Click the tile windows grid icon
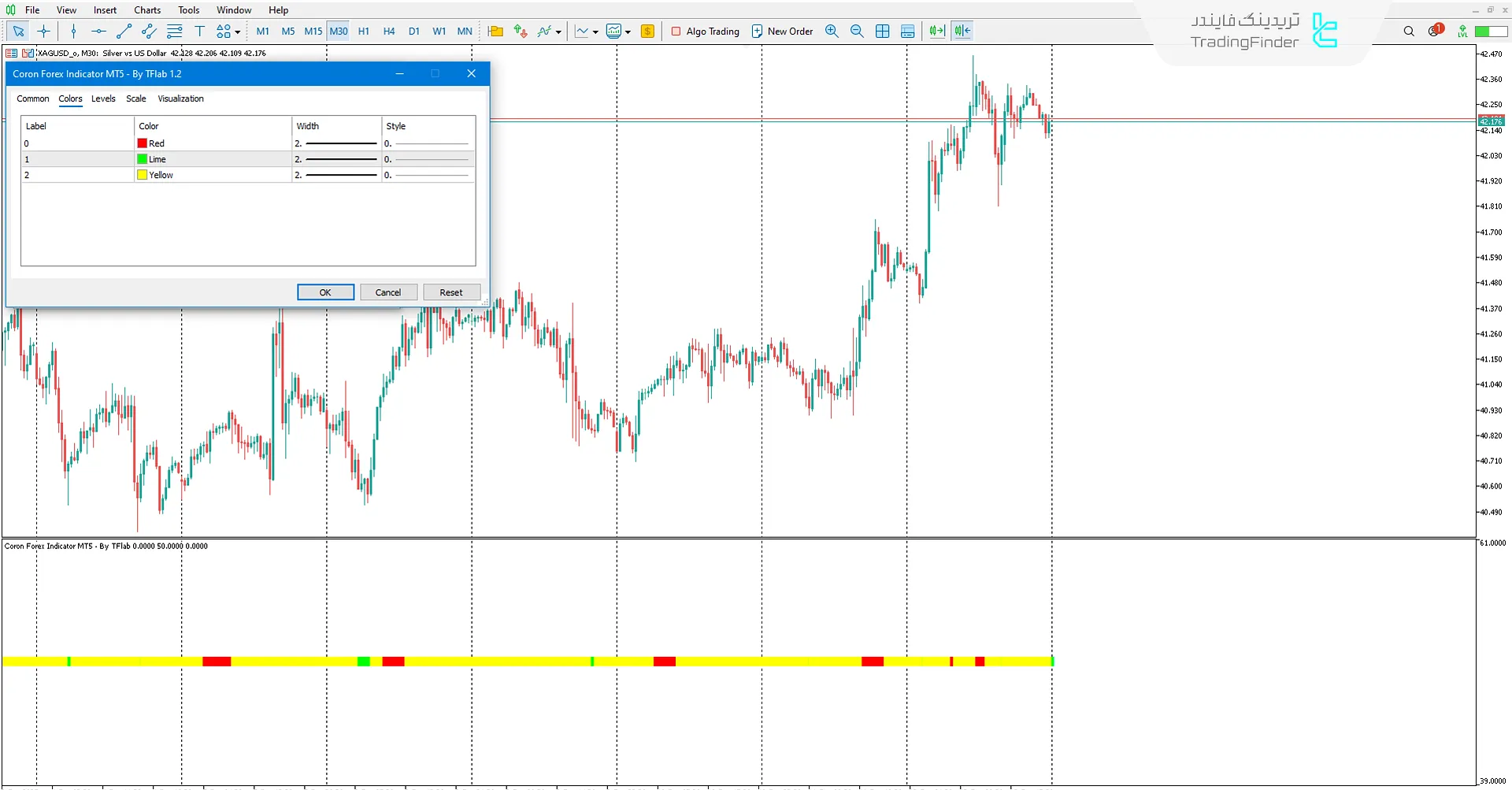Viewport: 1512px width, 790px height. point(883,32)
